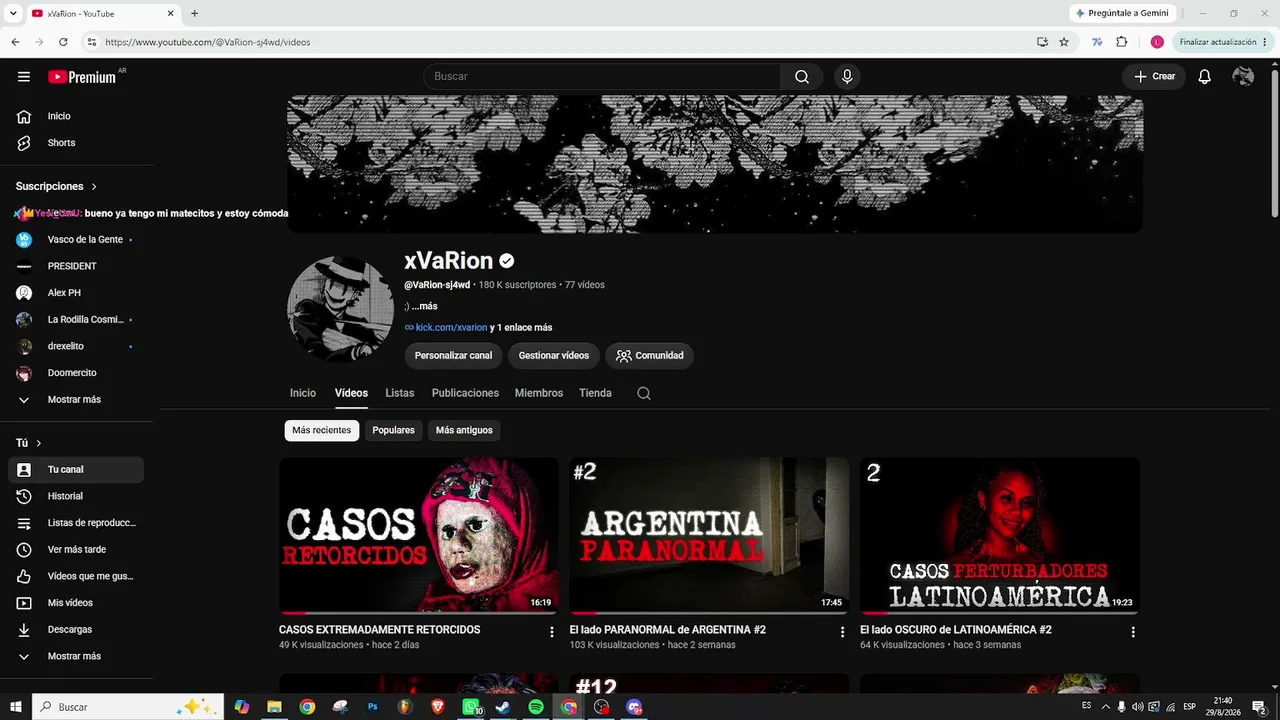Show hidden system tray icons
Image resolution: width=1280 pixels, height=720 pixels.
click(1105, 707)
